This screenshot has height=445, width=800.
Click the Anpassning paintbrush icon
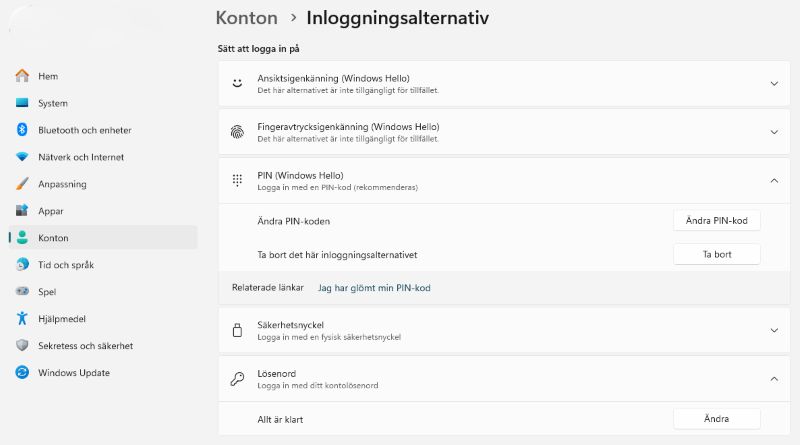click(22, 184)
